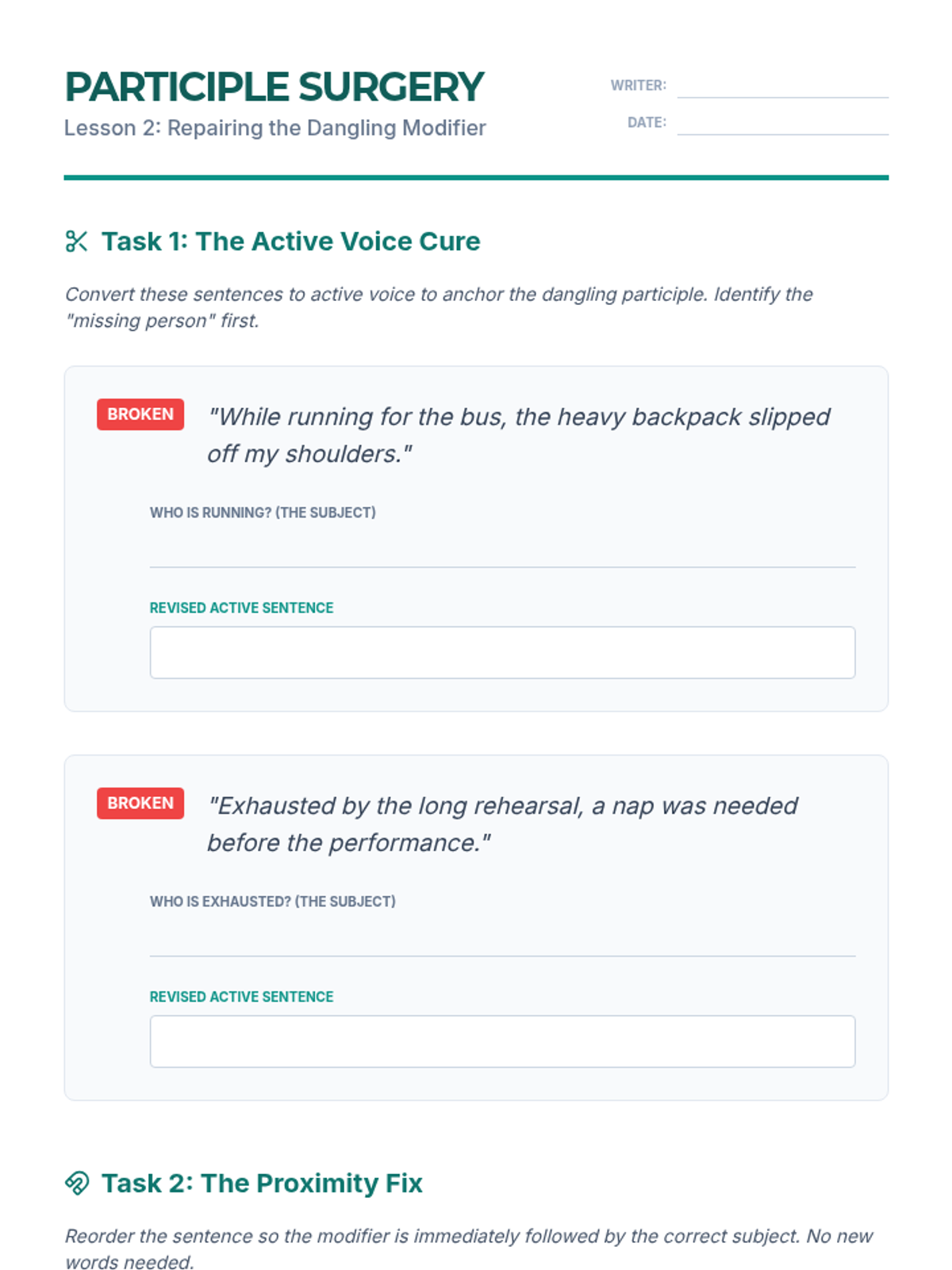The height and width of the screenshot is (1270, 952).
Task: Focus the revised sentence box for the backpack sentence
Action: pyautogui.click(x=502, y=652)
